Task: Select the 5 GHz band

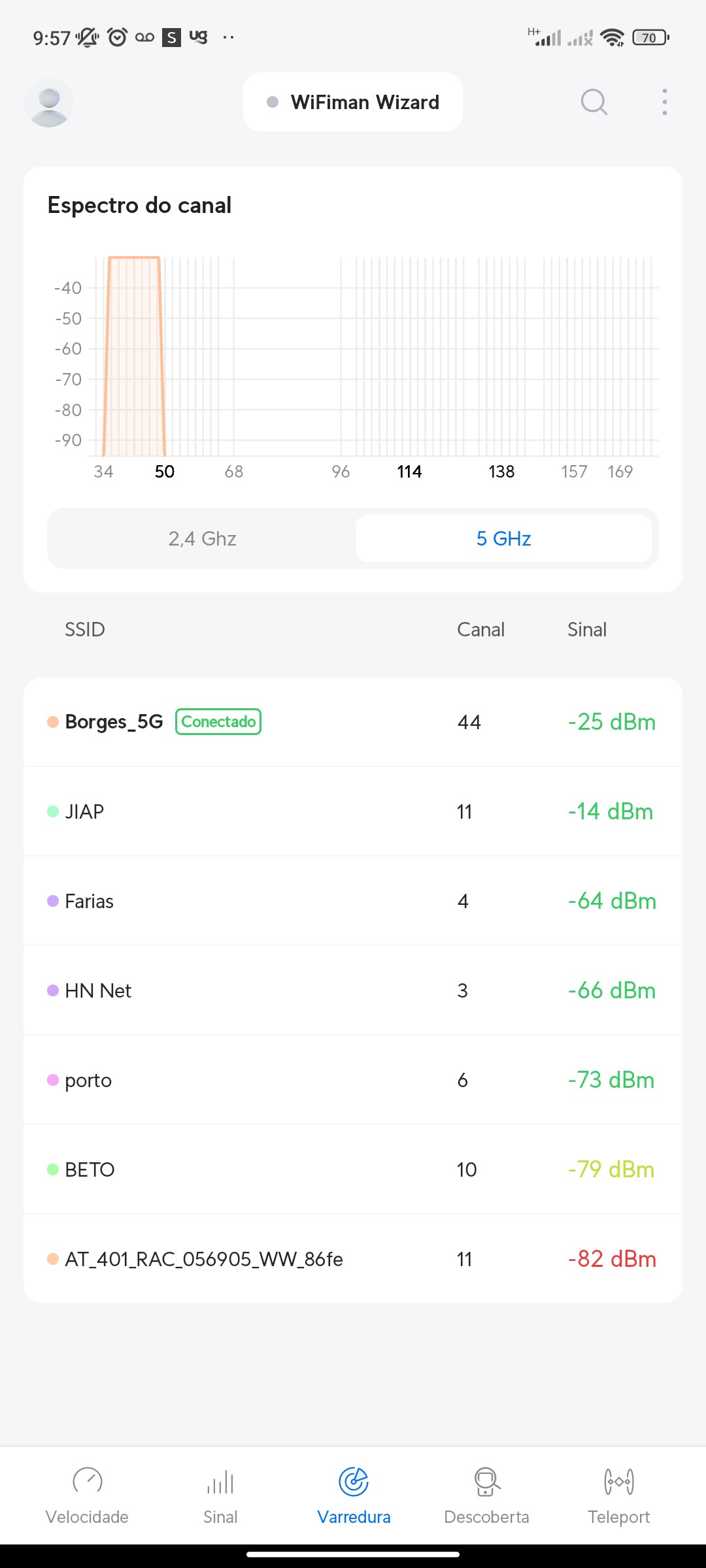Action: tap(503, 538)
